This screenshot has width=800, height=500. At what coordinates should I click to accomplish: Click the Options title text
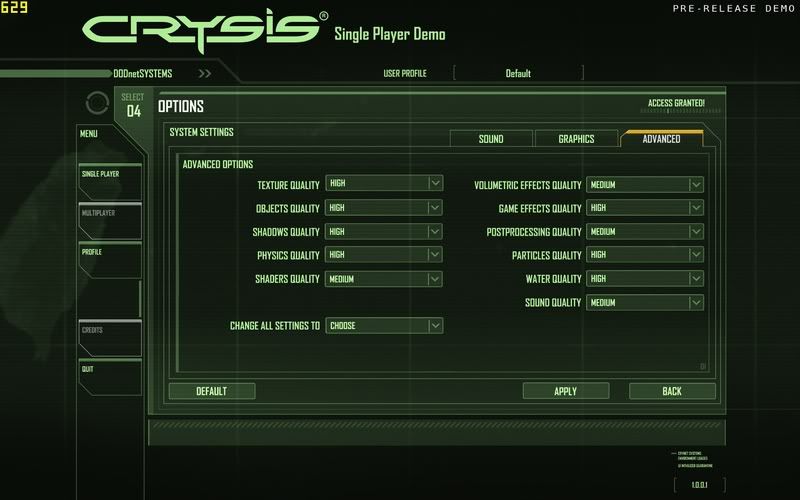pyautogui.click(x=181, y=107)
